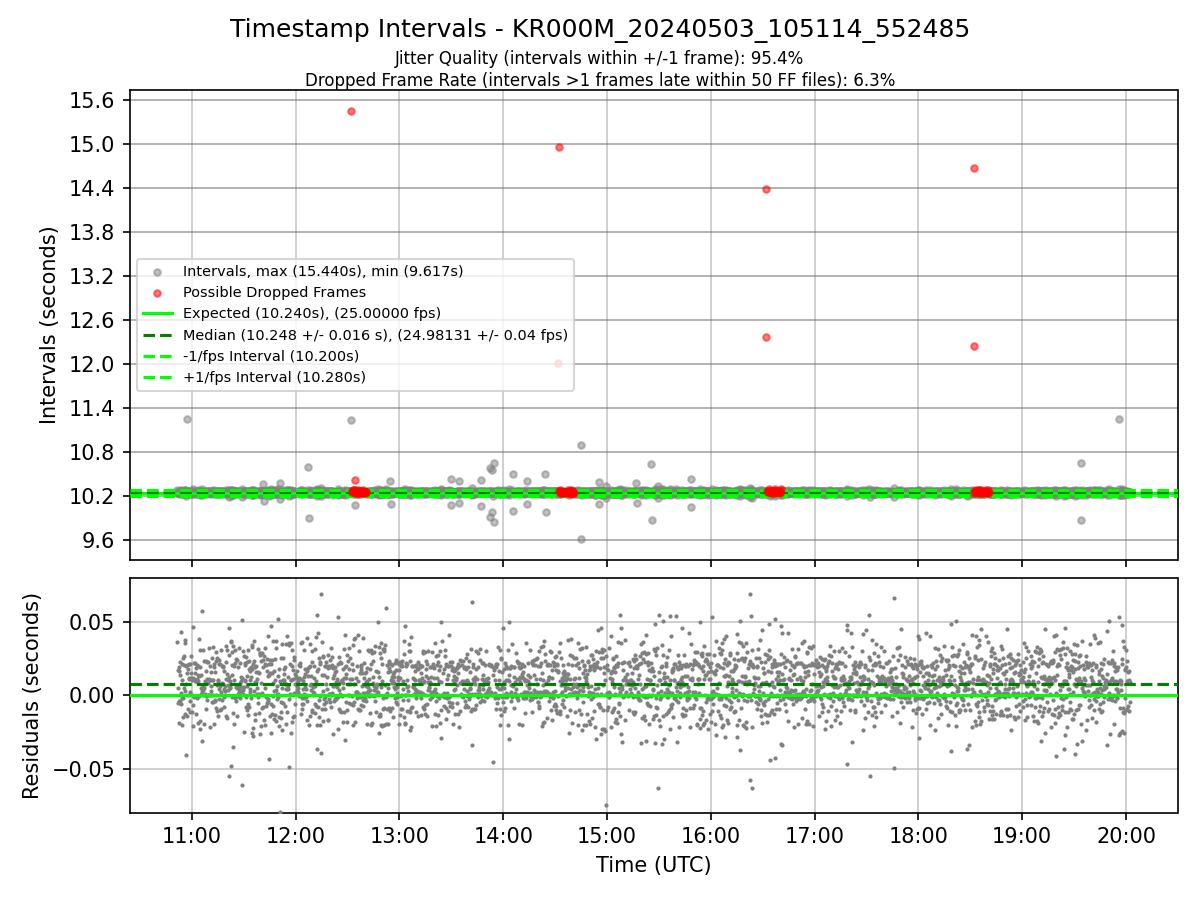
Task: Click the red dropped-frame point near 14.7 seconds
Action: coord(974,168)
